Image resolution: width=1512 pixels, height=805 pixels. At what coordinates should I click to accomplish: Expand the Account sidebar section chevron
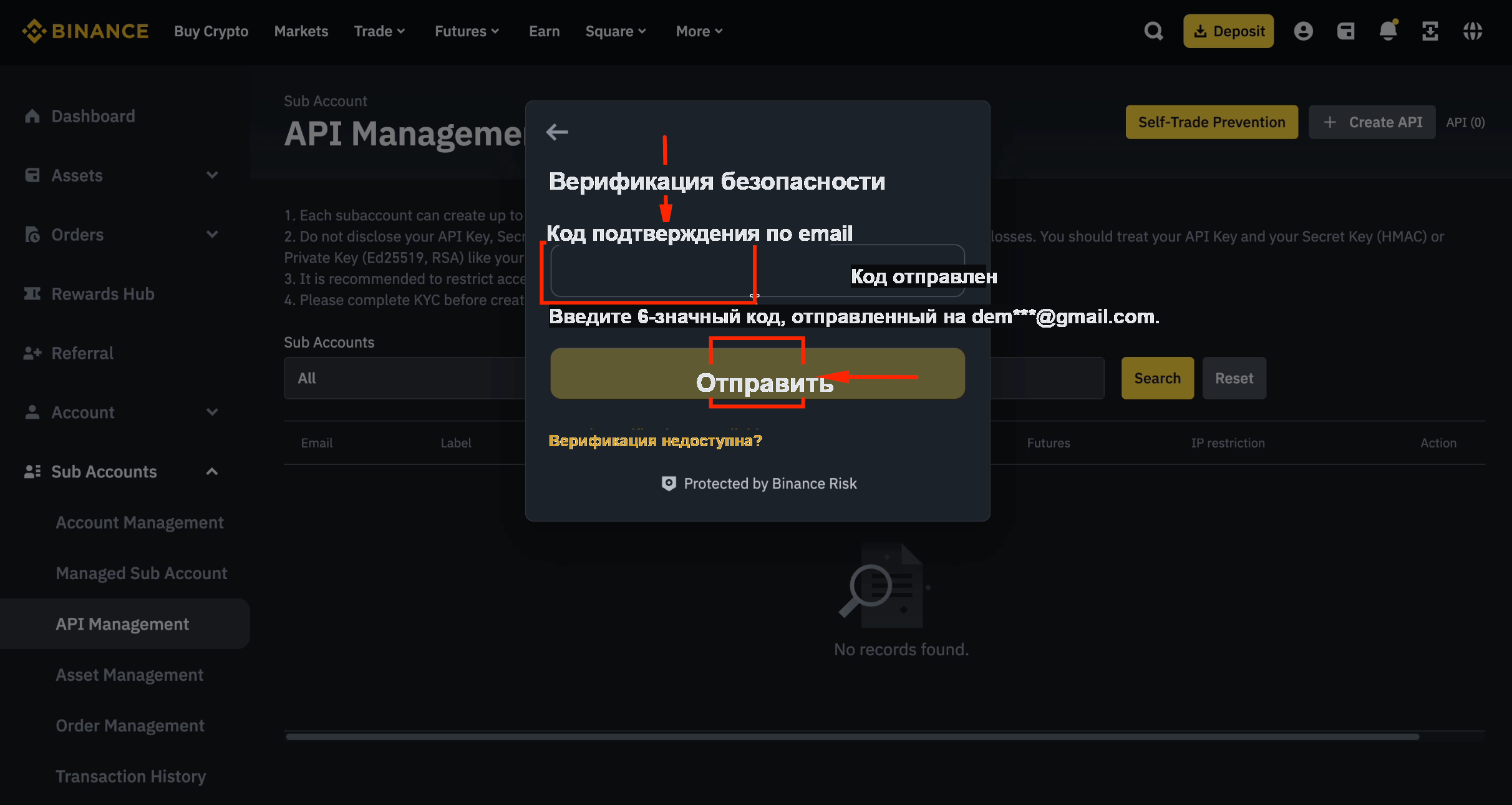point(212,412)
